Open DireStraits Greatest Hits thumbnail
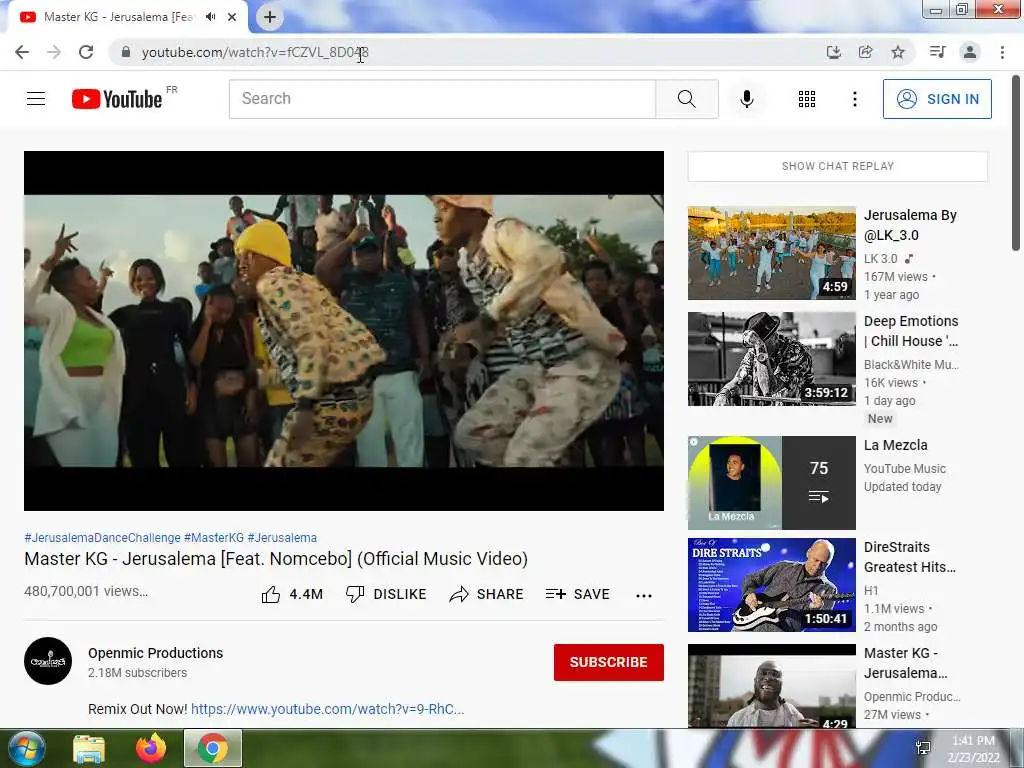Viewport: 1024px width, 768px height. (771, 584)
